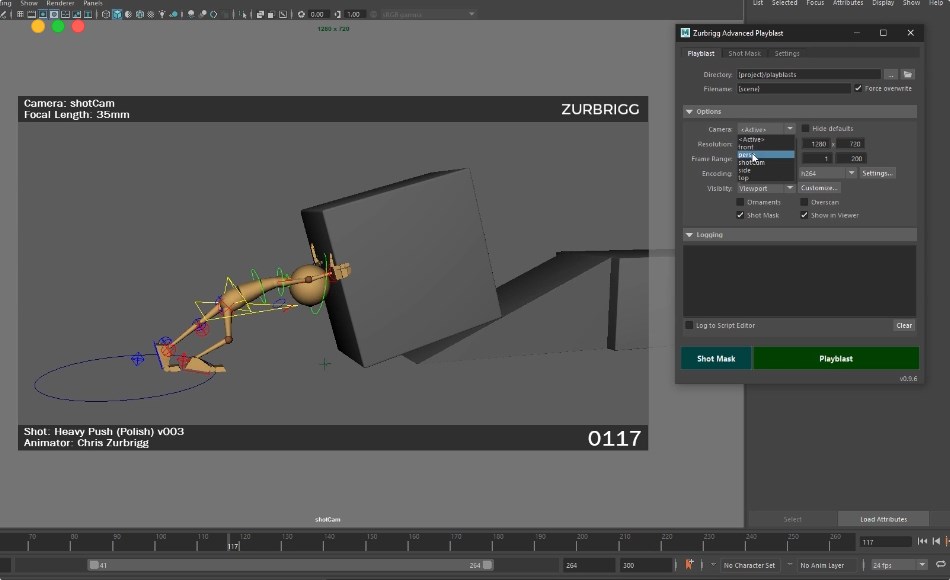
Task: Uncheck the Force overwrite option
Action: (x=857, y=88)
